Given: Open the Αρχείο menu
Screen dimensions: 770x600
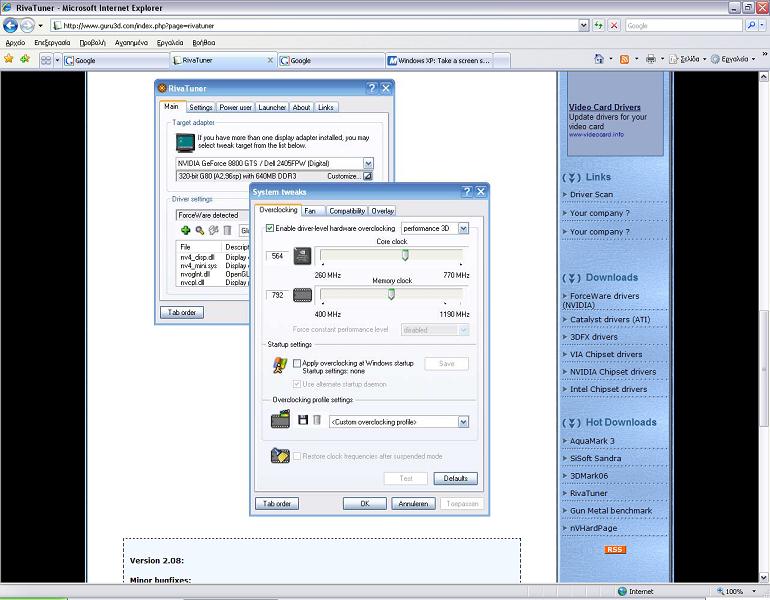Looking at the screenshot, I should coord(15,43).
